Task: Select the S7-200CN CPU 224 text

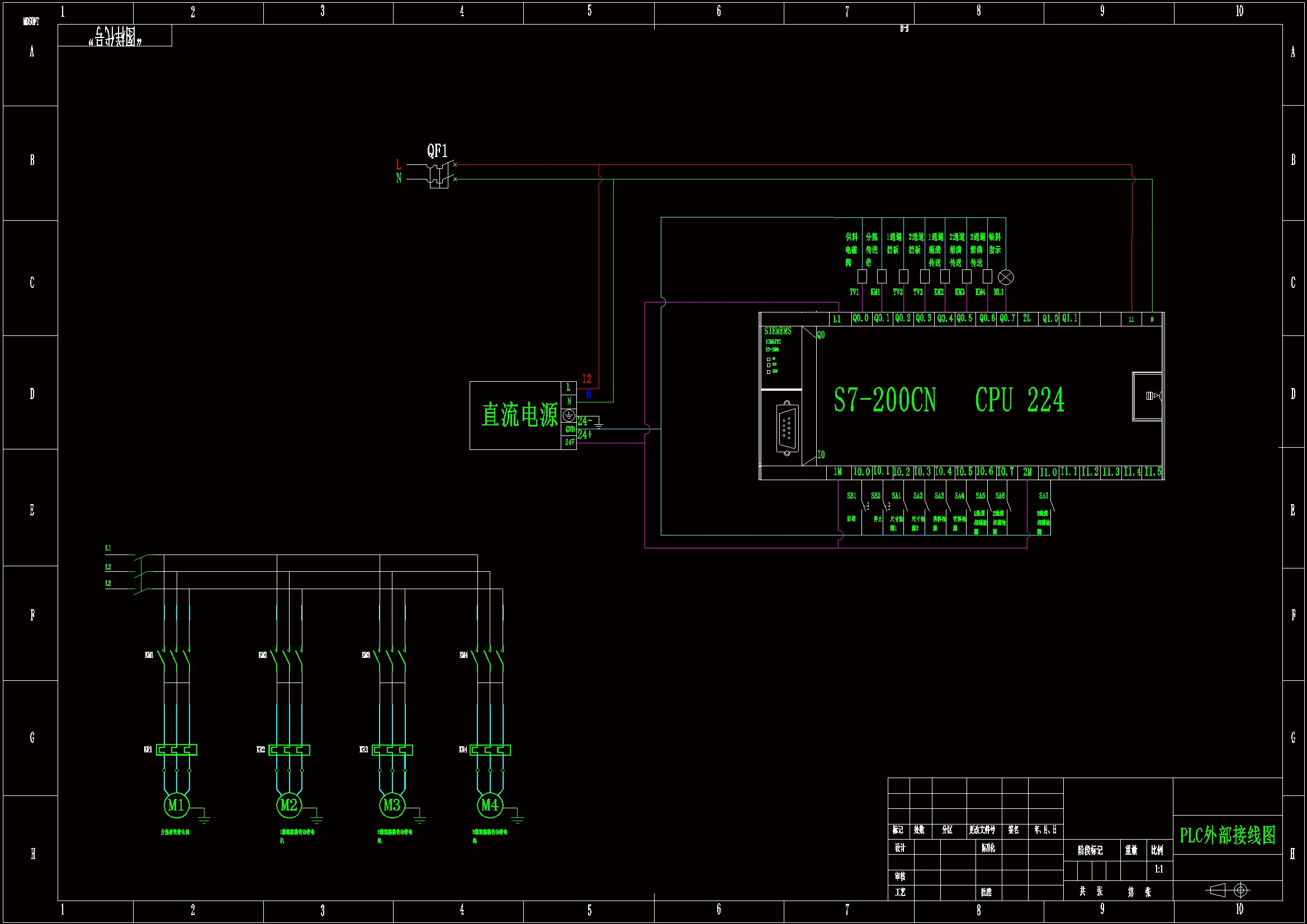Action: point(949,400)
